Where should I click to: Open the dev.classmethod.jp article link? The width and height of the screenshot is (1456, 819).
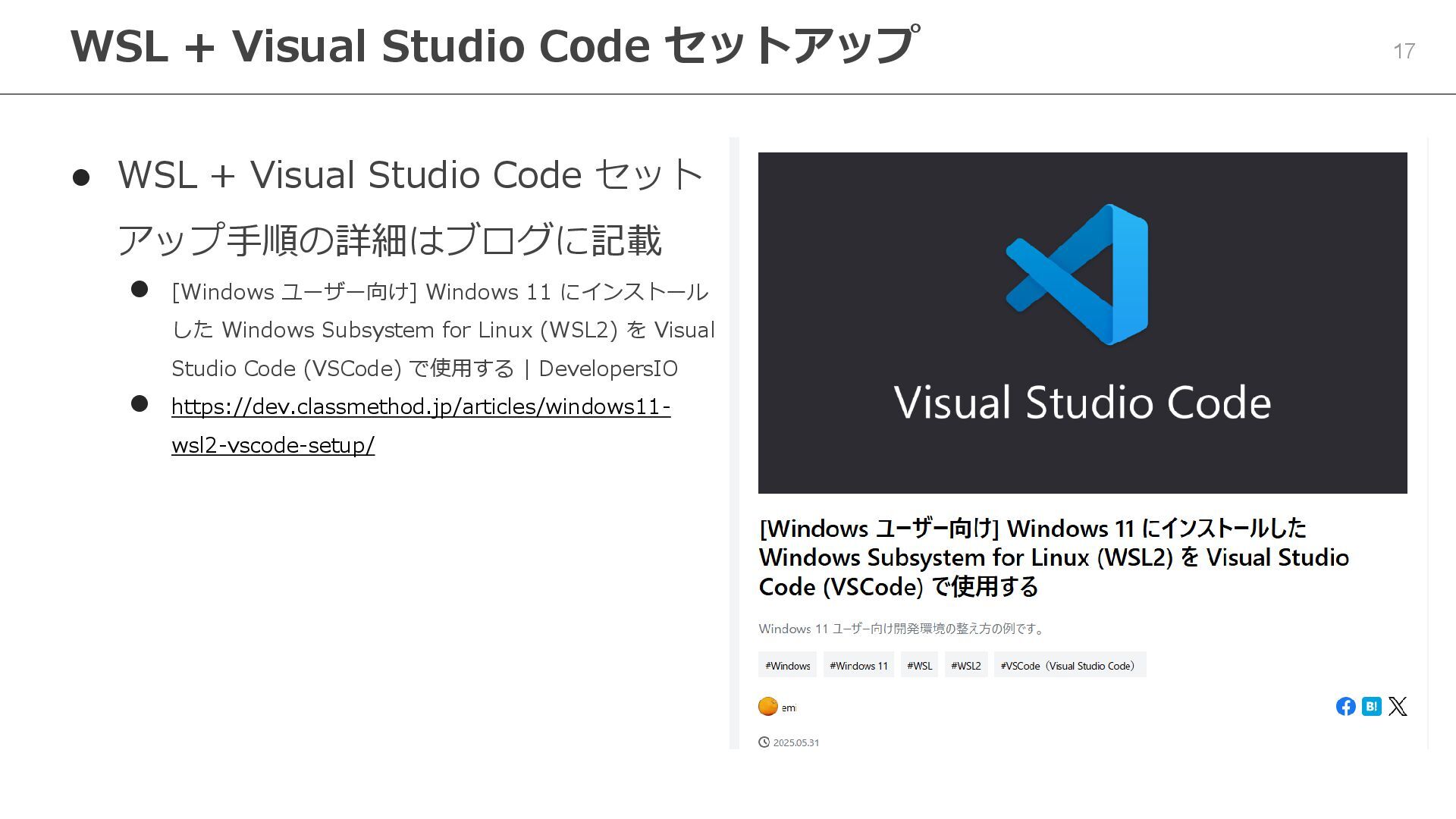tap(421, 425)
